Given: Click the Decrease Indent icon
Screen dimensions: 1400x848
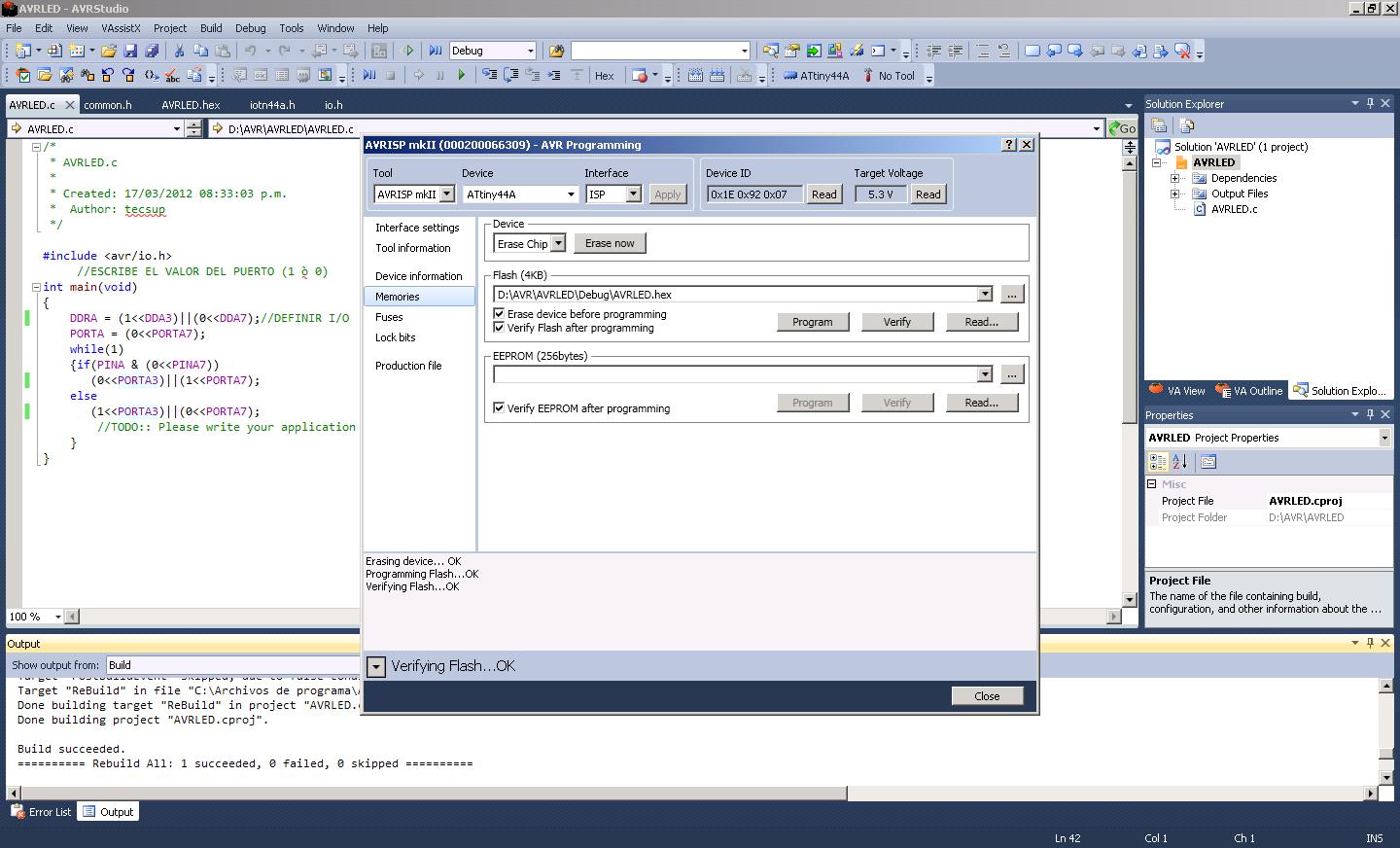Looking at the screenshot, I should (x=933, y=51).
